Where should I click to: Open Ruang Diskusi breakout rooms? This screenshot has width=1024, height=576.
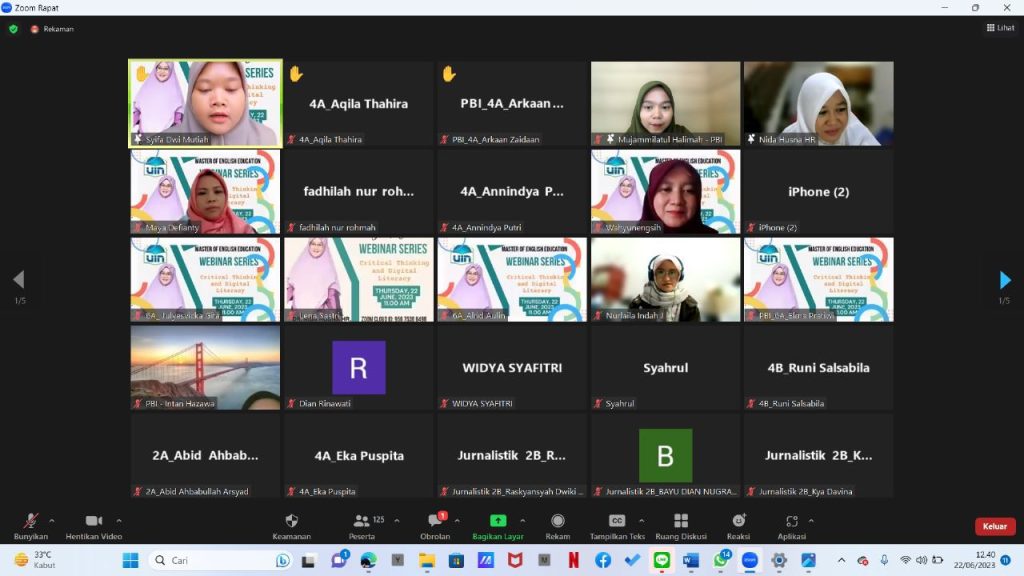pos(681,521)
